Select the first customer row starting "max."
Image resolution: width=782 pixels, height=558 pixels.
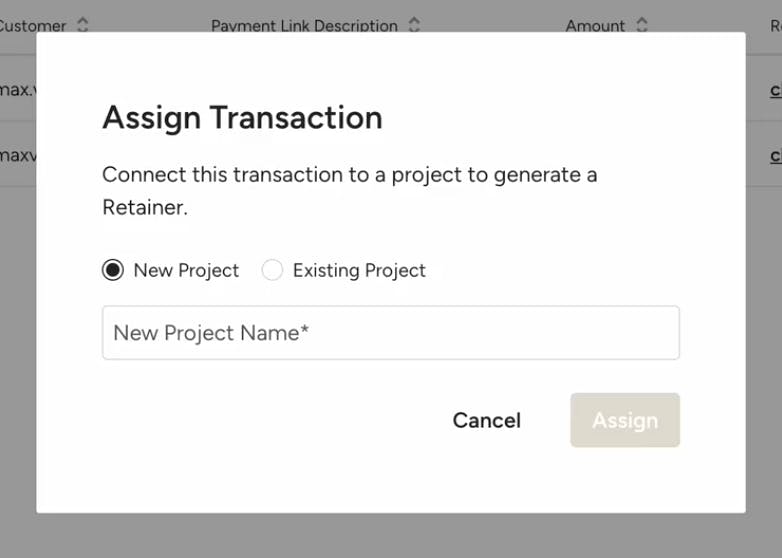coord(18,89)
